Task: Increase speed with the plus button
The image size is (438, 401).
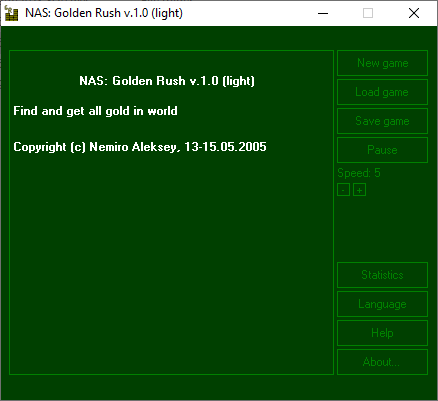Action: point(359,190)
